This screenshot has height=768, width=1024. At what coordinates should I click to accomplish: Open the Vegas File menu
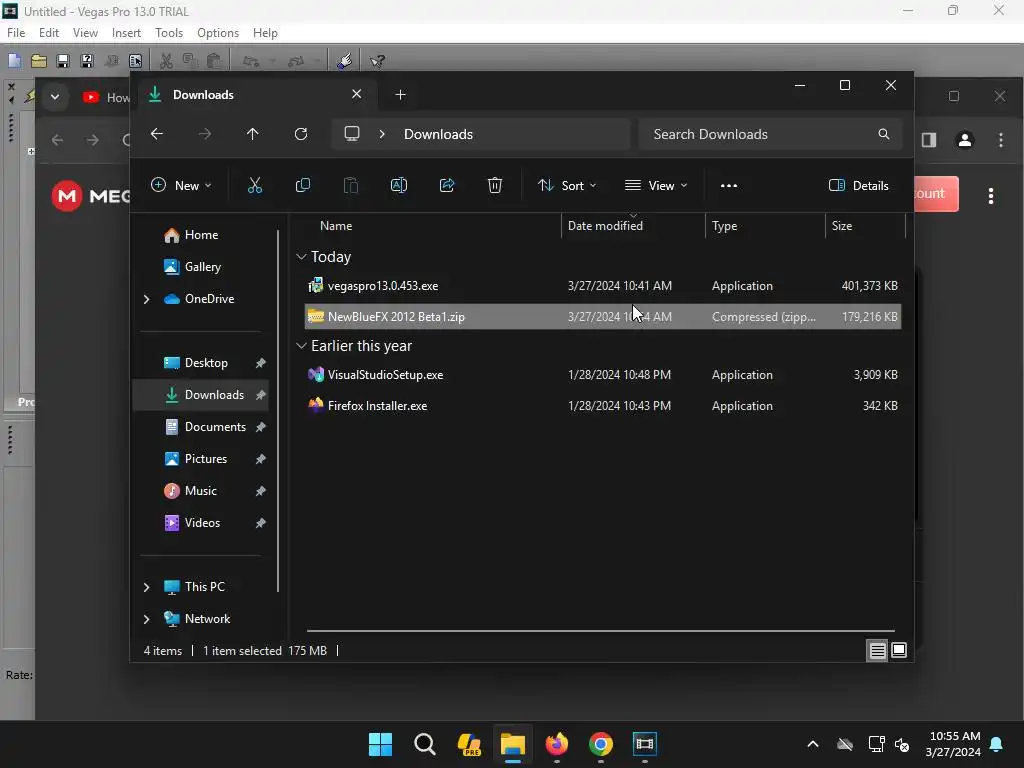16,33
